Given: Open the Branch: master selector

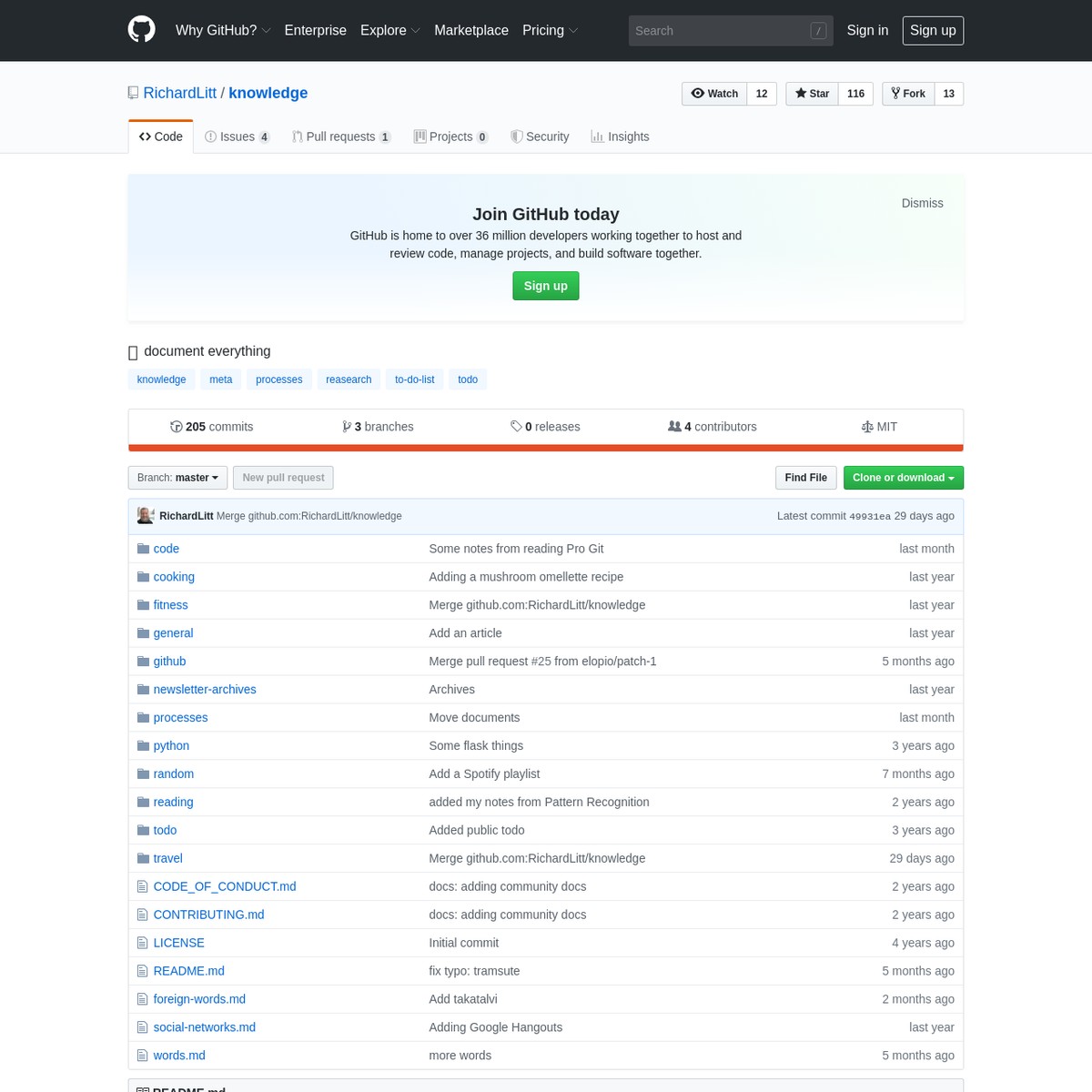Looking at the screenshot, I should (177, 478).
